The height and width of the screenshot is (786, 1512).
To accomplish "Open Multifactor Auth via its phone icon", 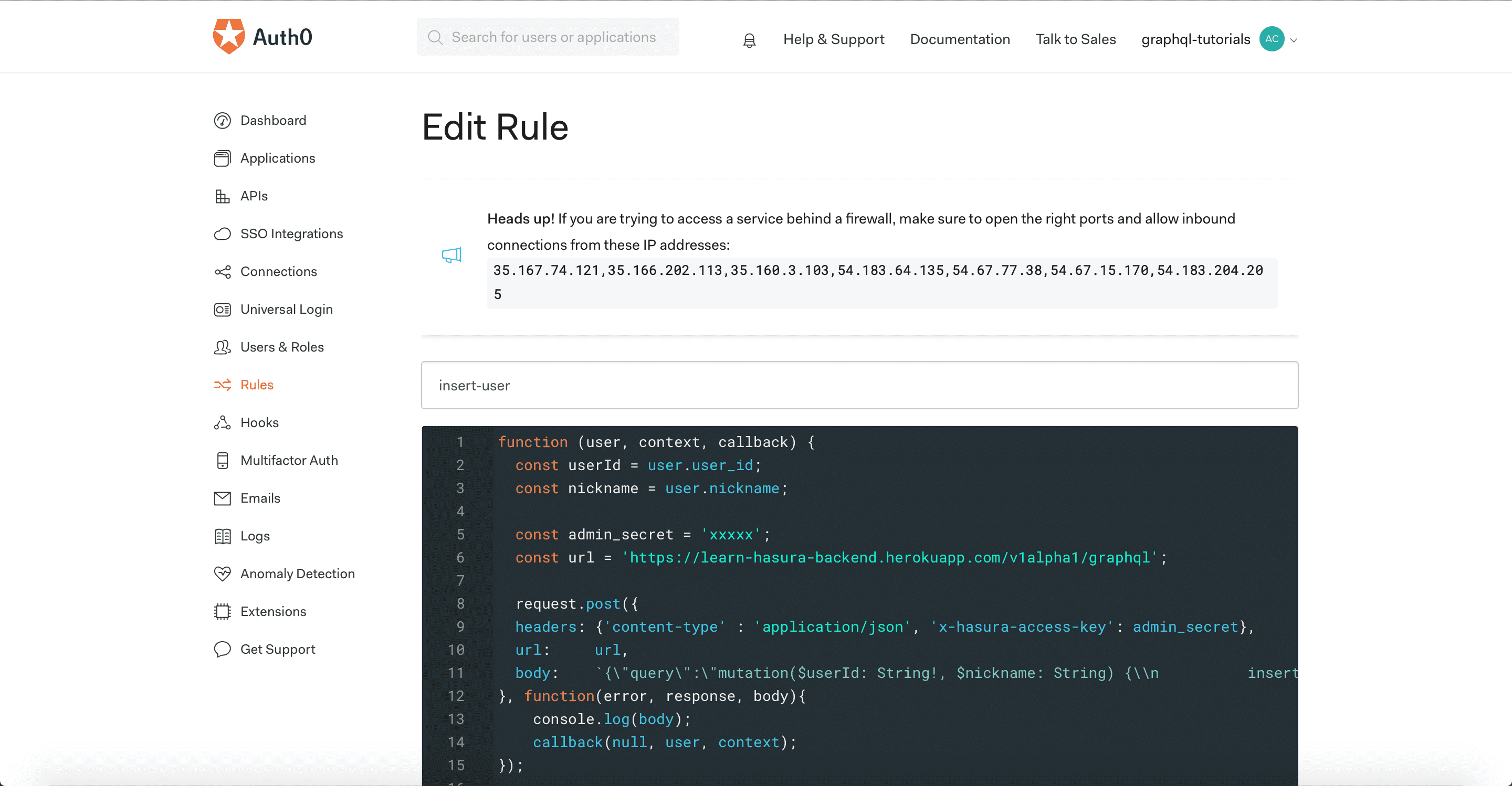I will tap(223, 460).
